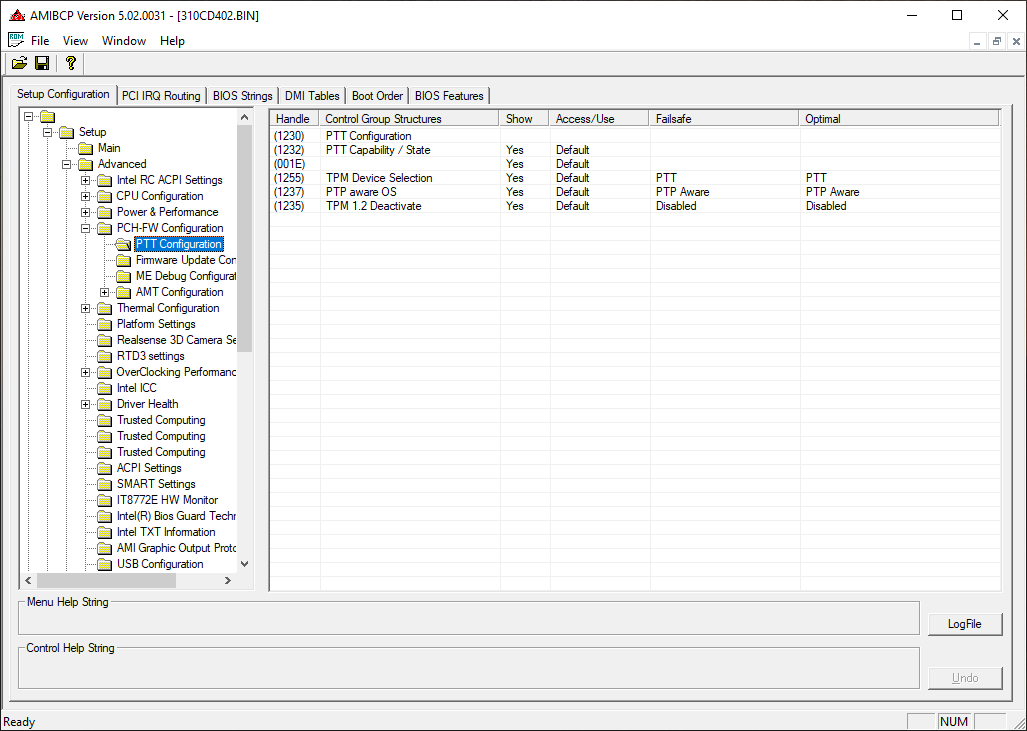Expand the Power & Performance node
This screenshot has height=731, width=1027.
tap(85, 212)
